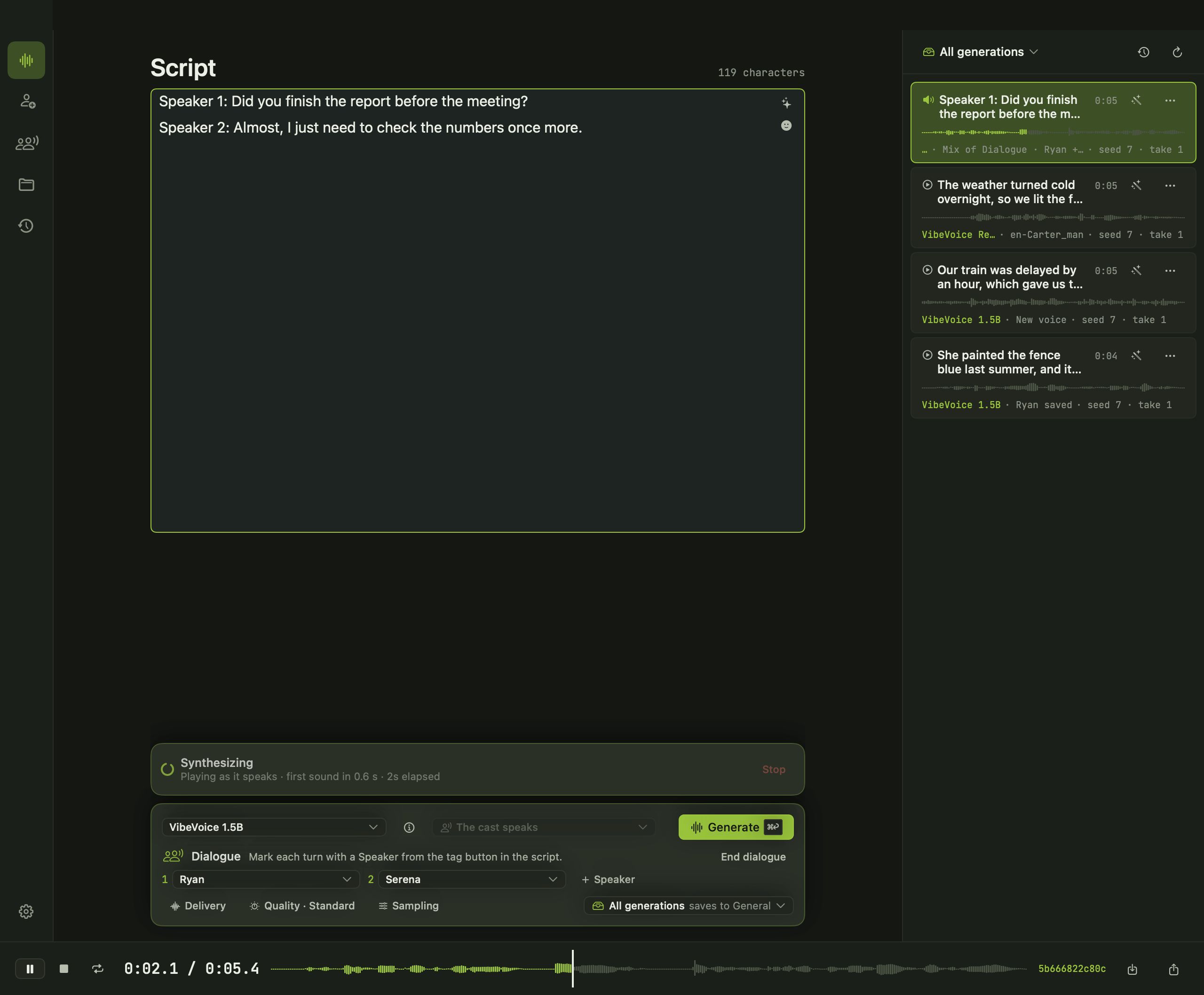
Task: Click inside the Script text area
Action: pyautogui.click(x=477, y=311)
